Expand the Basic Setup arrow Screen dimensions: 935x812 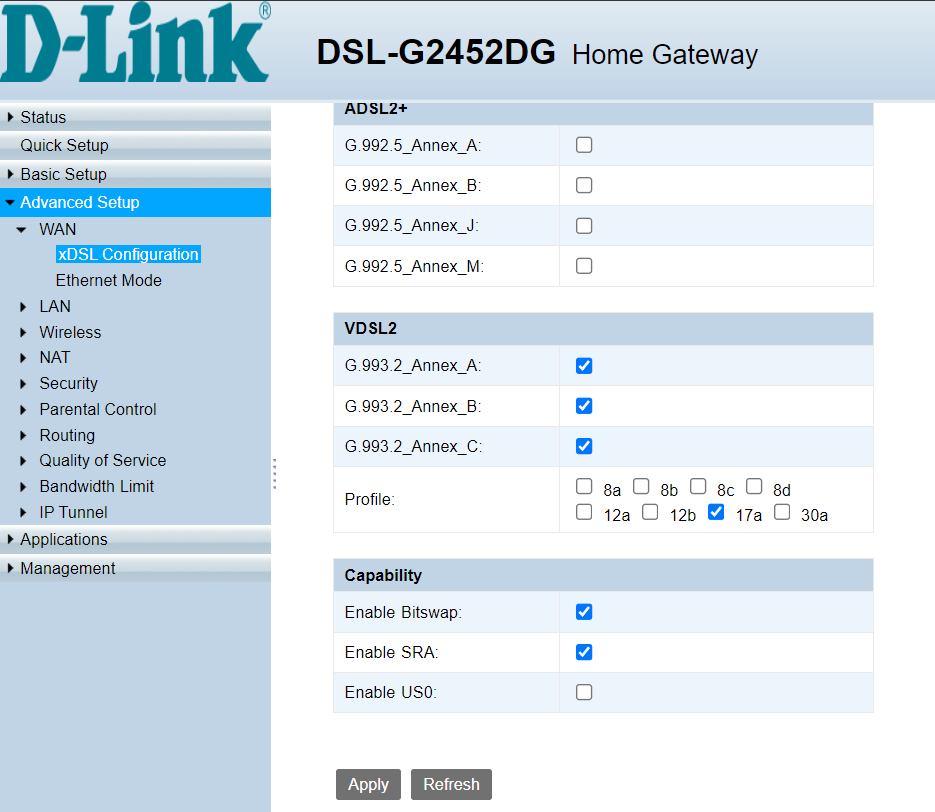tap(10, 174)
